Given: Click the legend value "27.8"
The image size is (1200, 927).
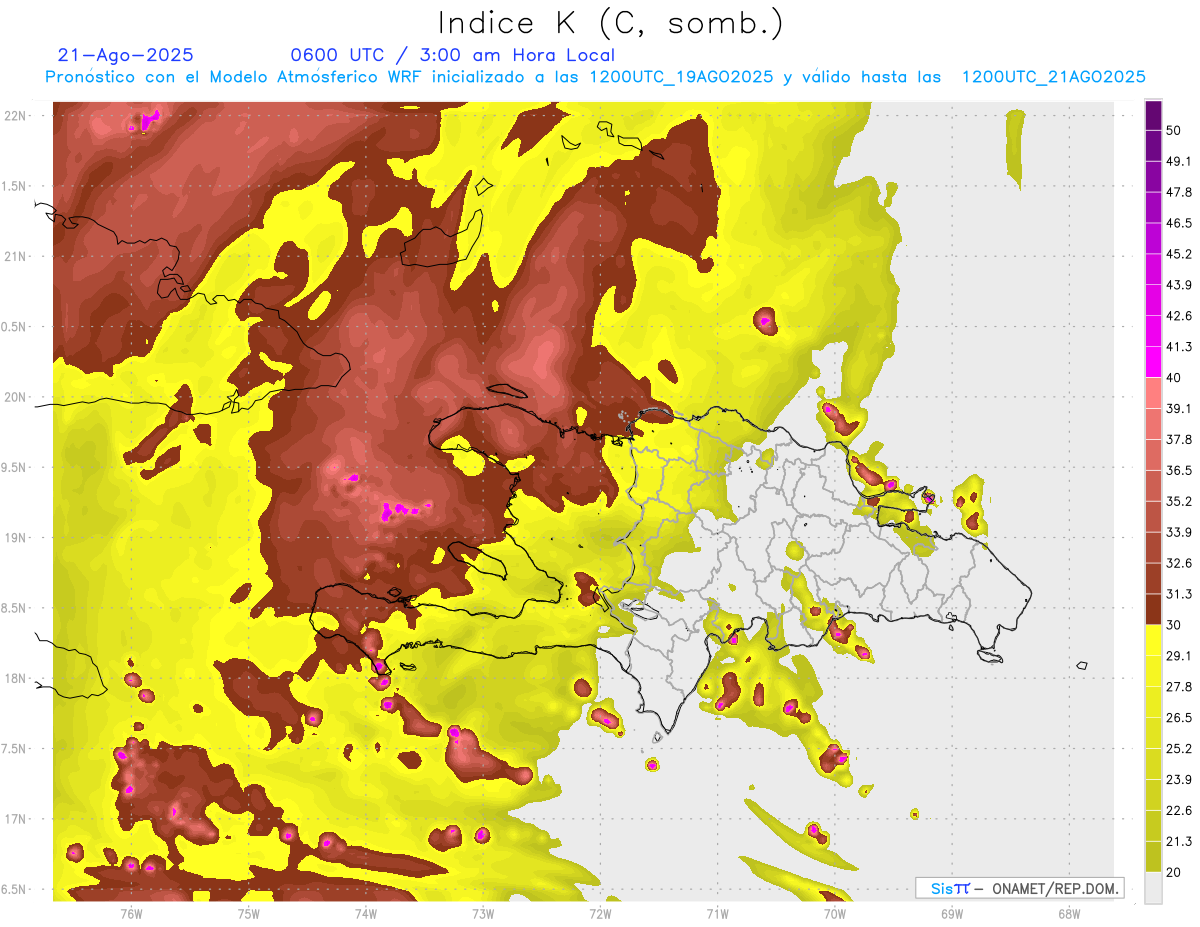Looking at the screenshot, I should pos(1179,686).
